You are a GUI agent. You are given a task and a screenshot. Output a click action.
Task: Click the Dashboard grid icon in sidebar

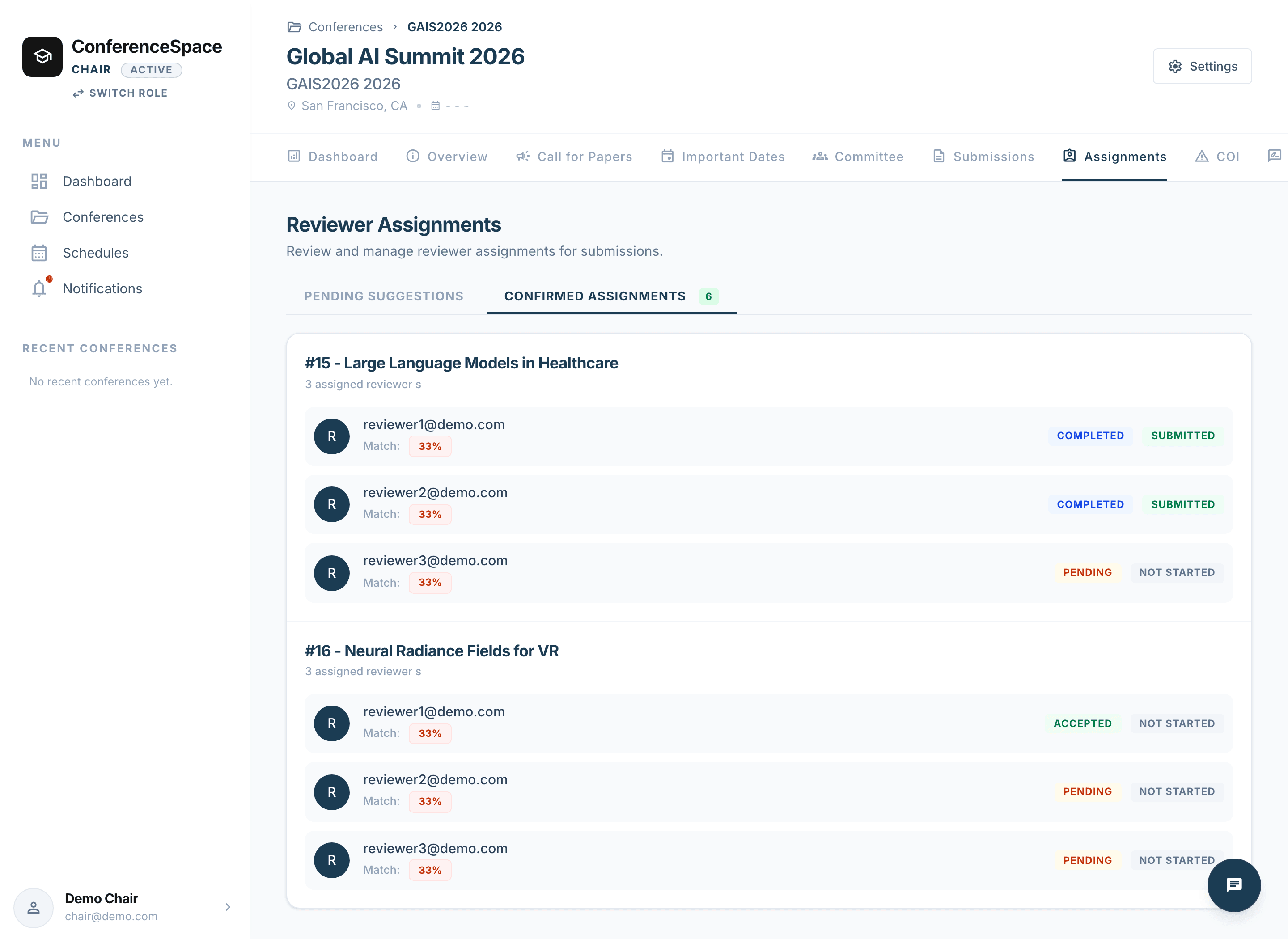(x=38, y=182)
